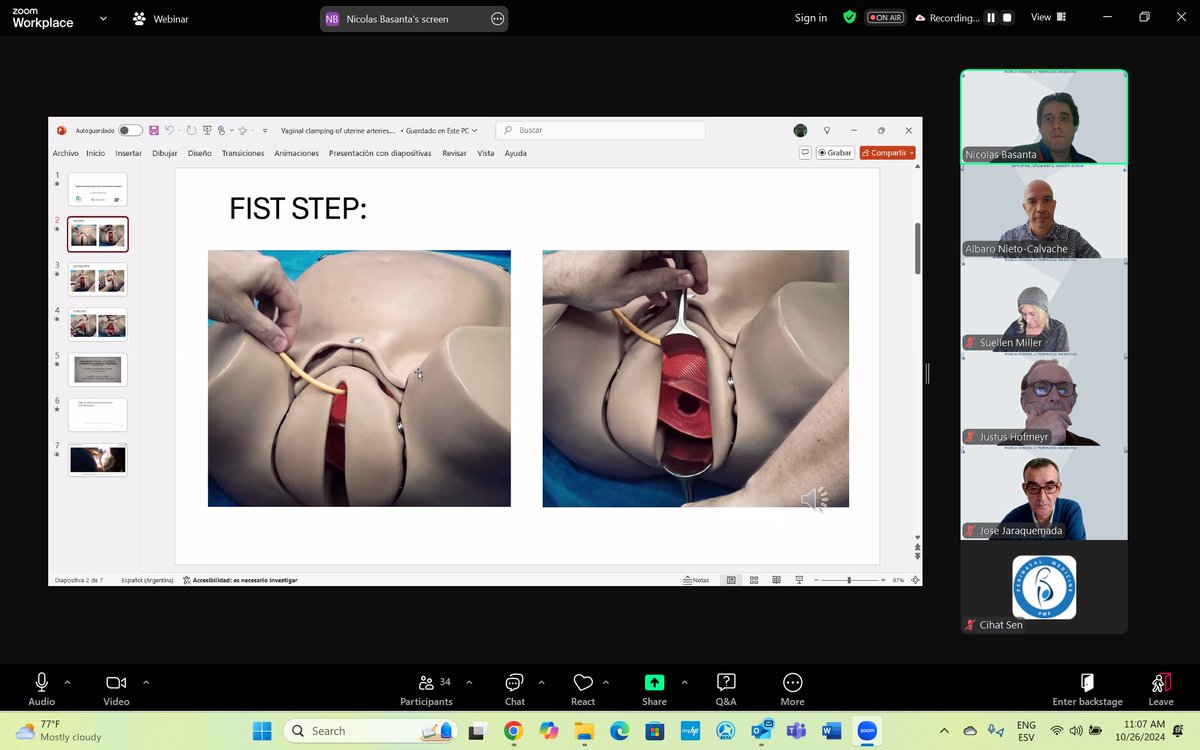Toggle Notas pane in status bar

point(696,580)
